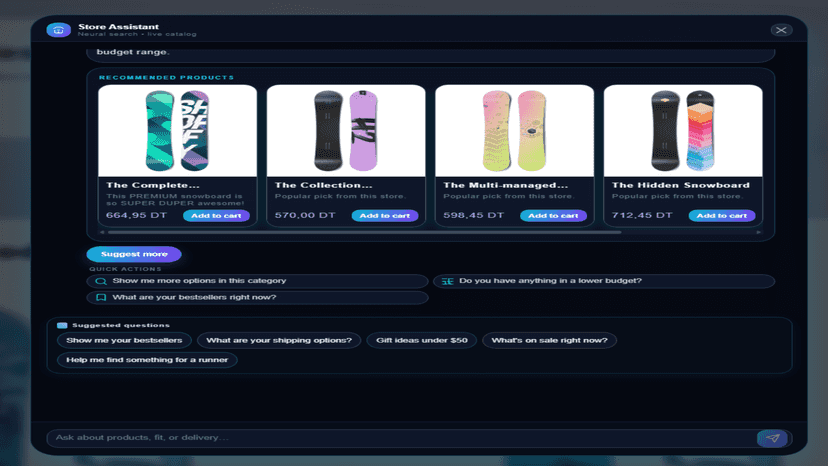Choose Help me find something for a runner
Screen dimensions: 828x466
coord(147,360)
